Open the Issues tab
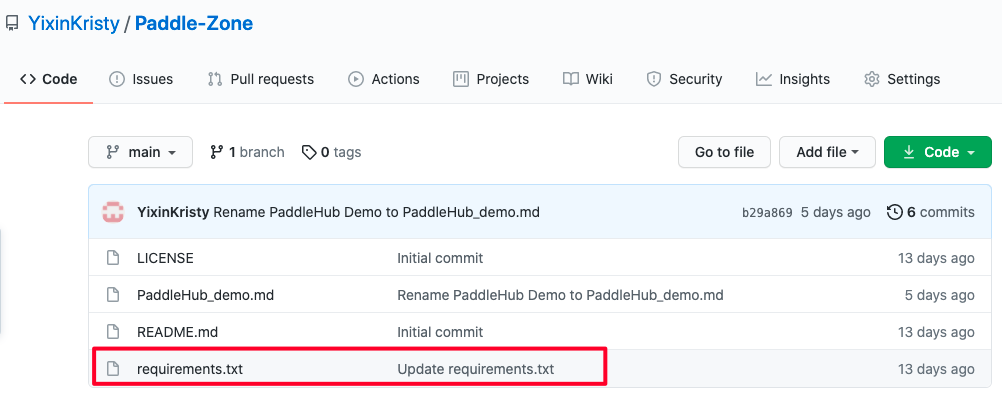The height and width of the screenshot is (396, 1002). (141, 79)
